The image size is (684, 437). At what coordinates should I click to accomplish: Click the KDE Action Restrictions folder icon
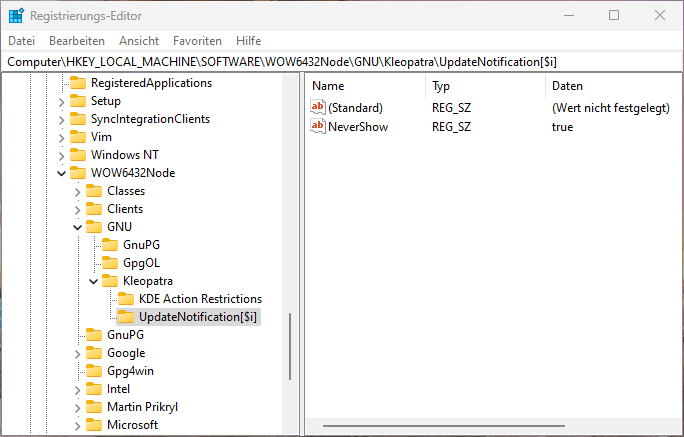[x=125, y=299]
